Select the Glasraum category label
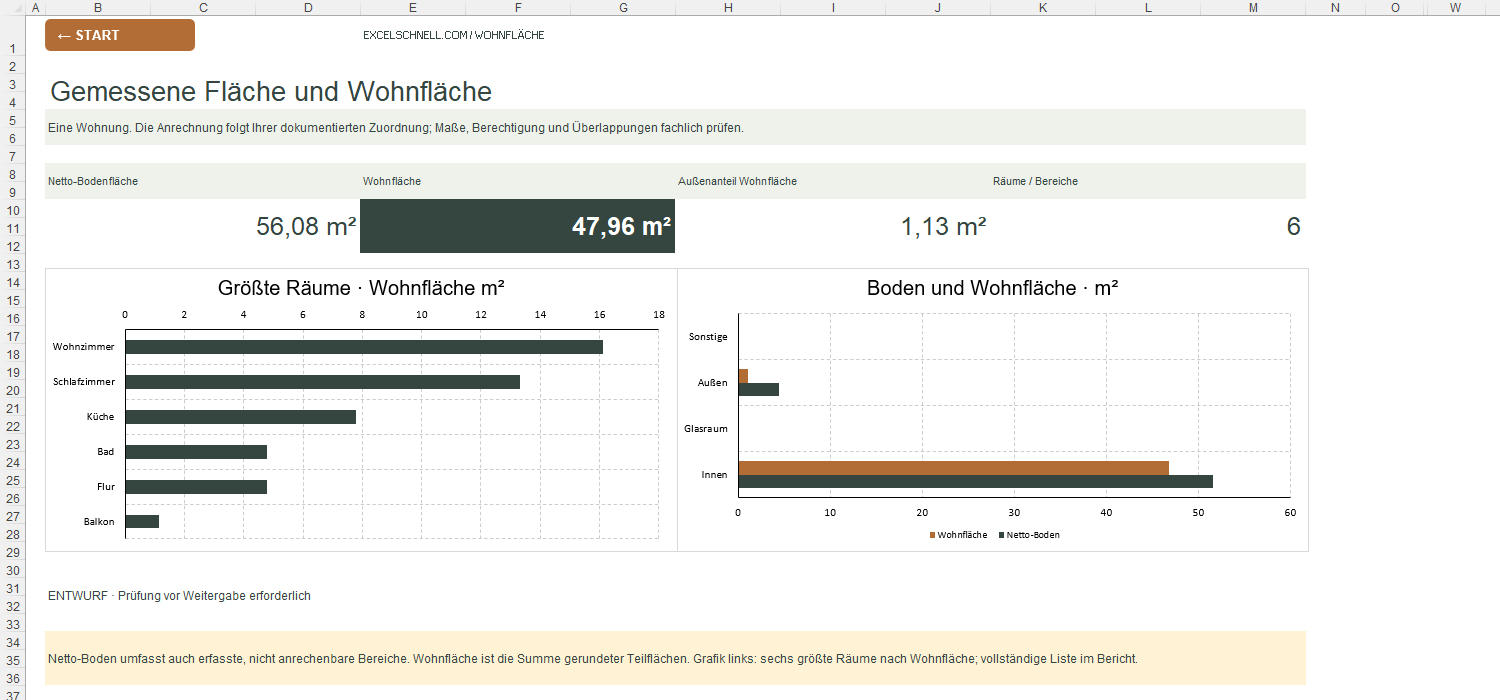 [706, 429]
